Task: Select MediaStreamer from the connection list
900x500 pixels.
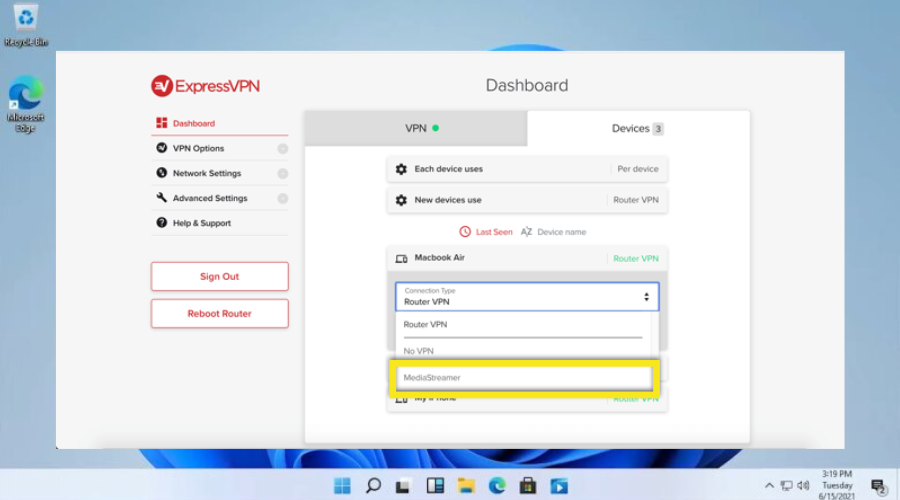Action: [x=524, y=378]
